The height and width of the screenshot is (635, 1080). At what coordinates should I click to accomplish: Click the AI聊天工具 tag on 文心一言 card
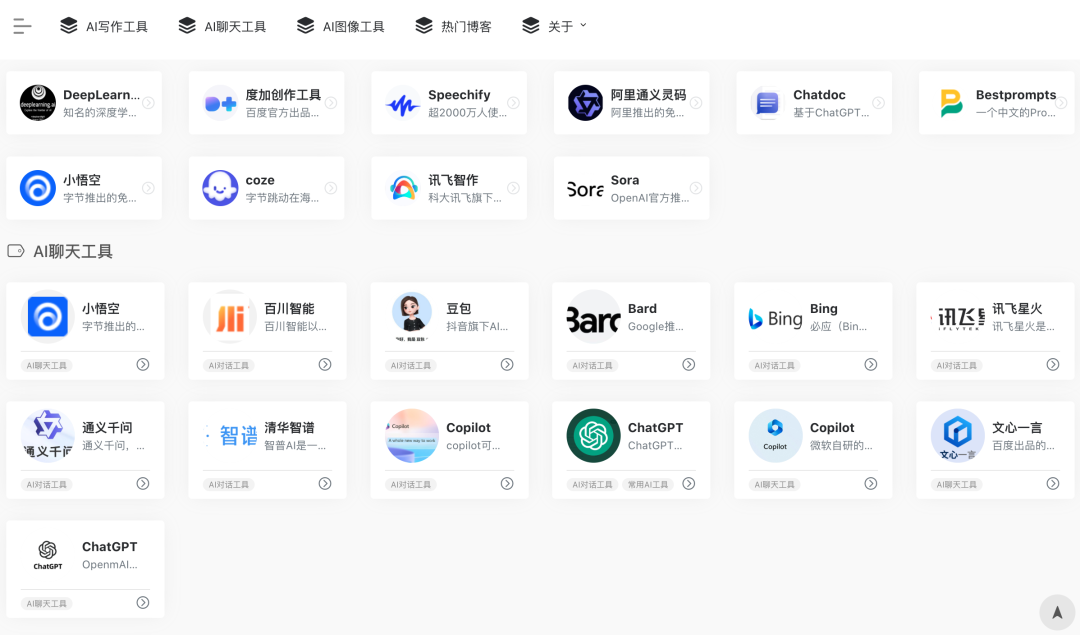tap(957, 485)
